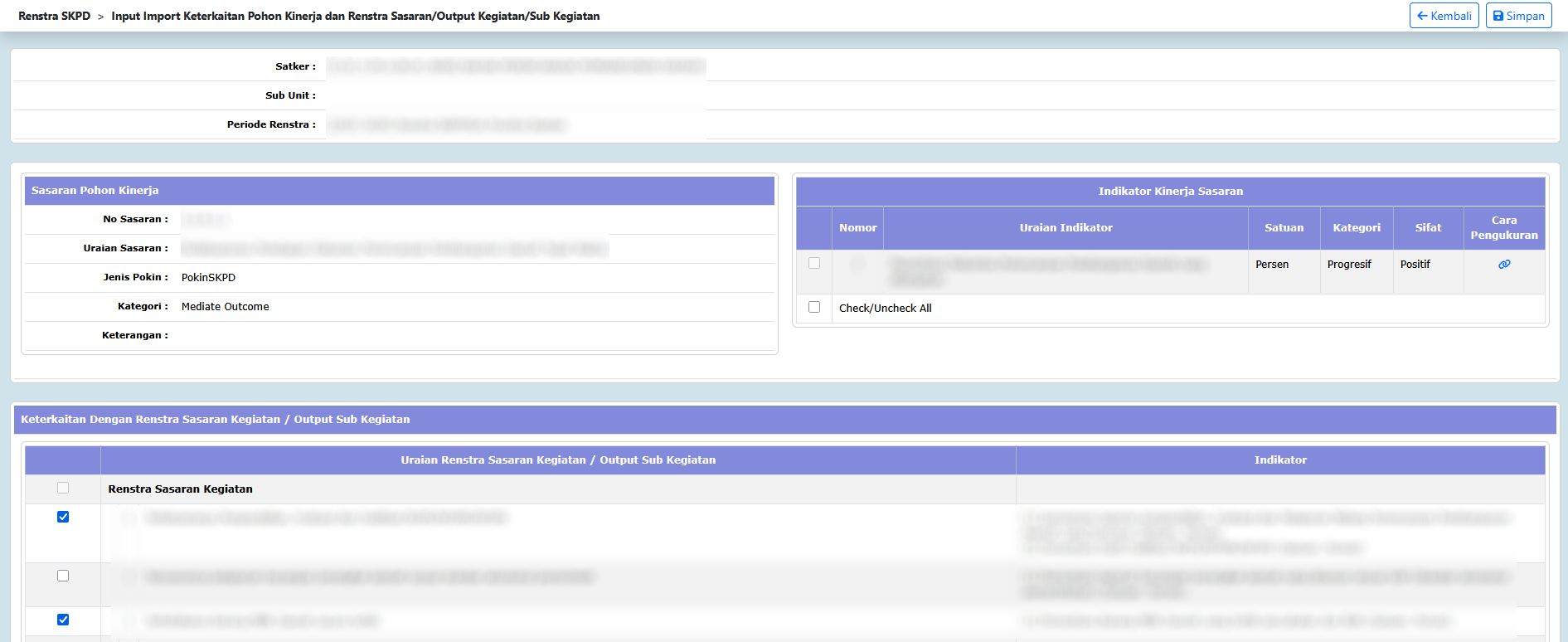Uncheck the third Renstra row checkbox
Image resolution: width=1568 pixels, height=642 pixels.
pos(63,620)
